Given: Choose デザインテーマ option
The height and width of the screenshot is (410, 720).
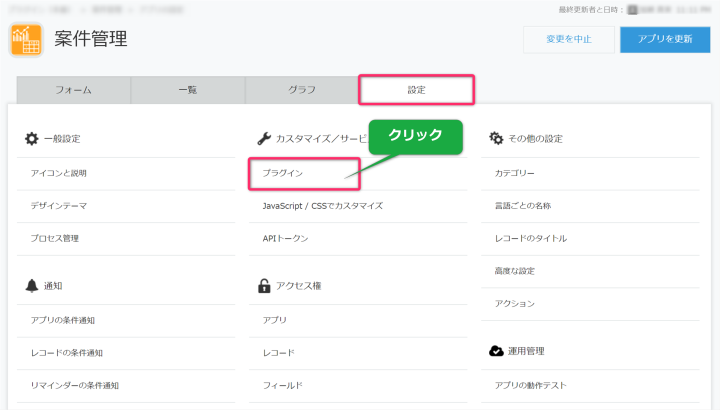Looking at the screenshot, I should pyautogui.click(x=59, y=205).
